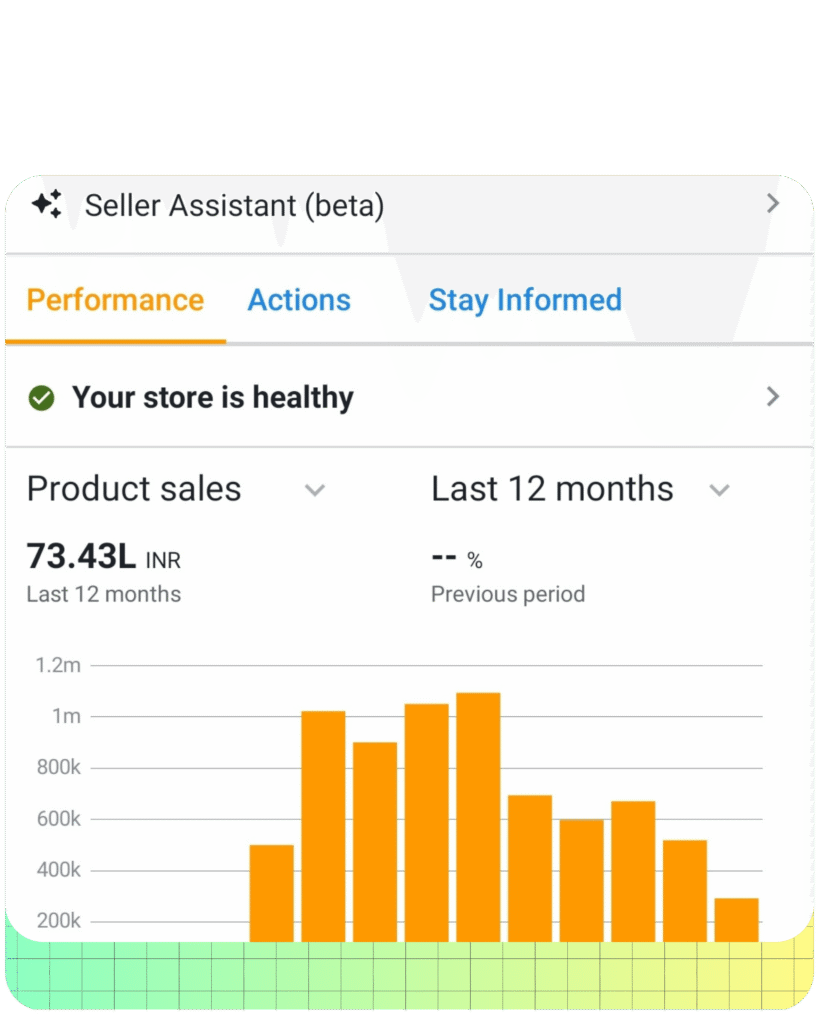This screenshot has width=819, height=1024.
Task: Select the last, shortest bar in the chart
Action: pos(736,920)
